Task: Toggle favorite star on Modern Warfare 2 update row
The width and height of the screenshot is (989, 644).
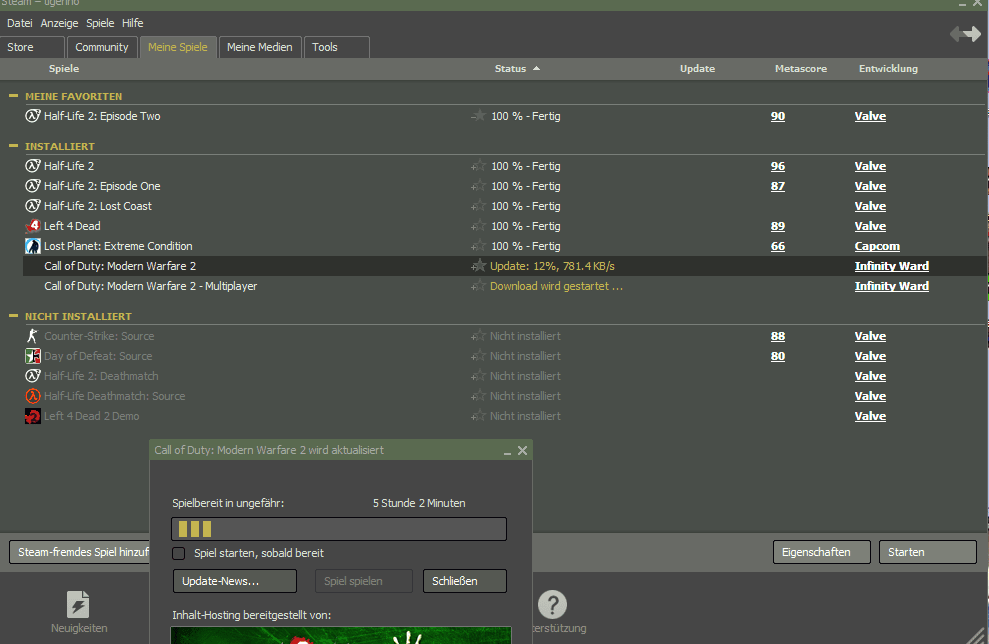Action: 479,266
